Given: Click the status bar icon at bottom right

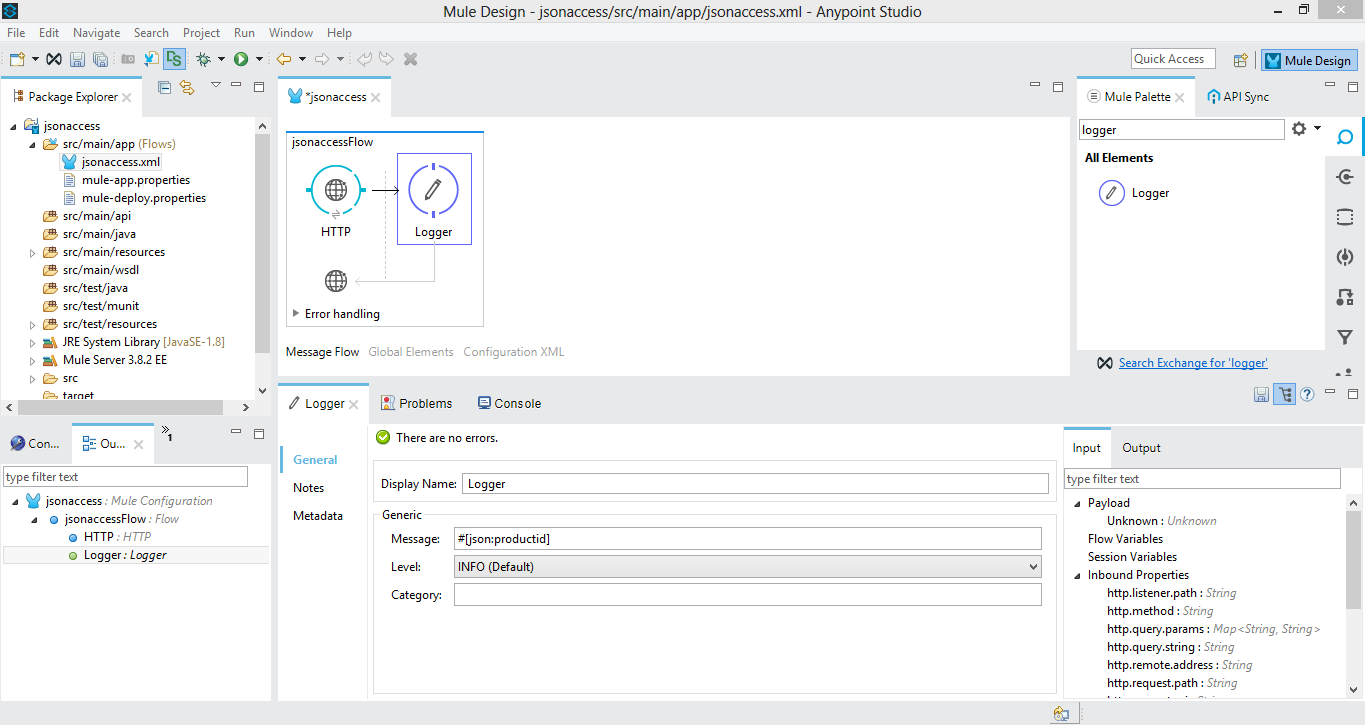Looking at the screenshot, I should pyautogui.click(x=1061, y=714).
